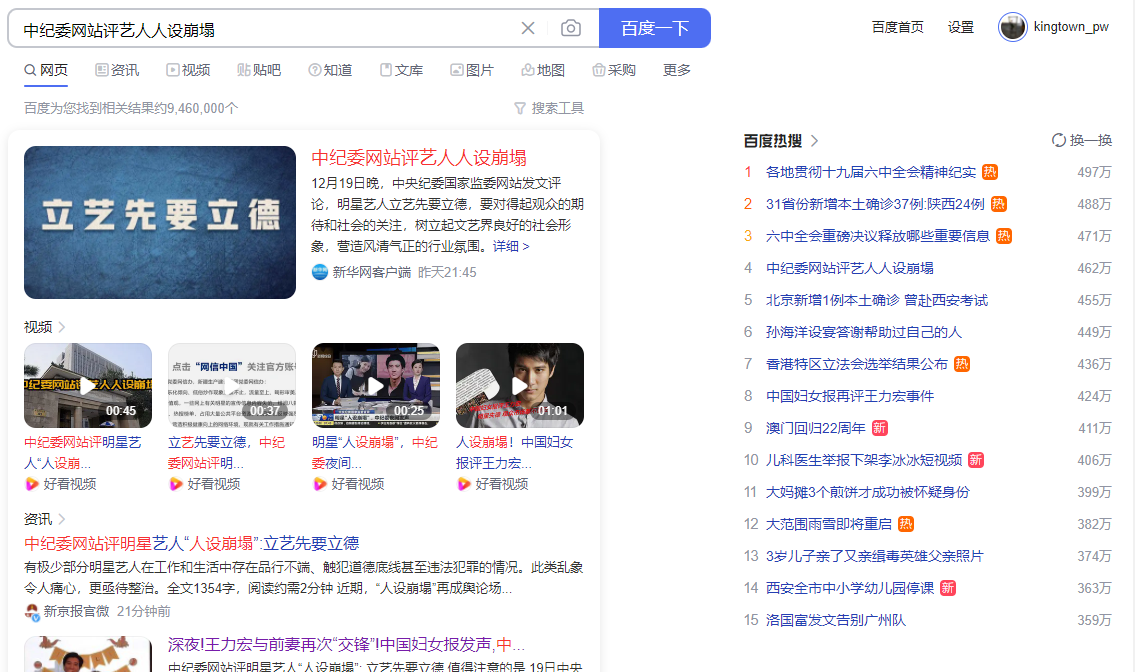Screen dimensions: 1135x672
Task: Open hot search 洛国富发文告别广州队
Action: (x=835, y=620)
